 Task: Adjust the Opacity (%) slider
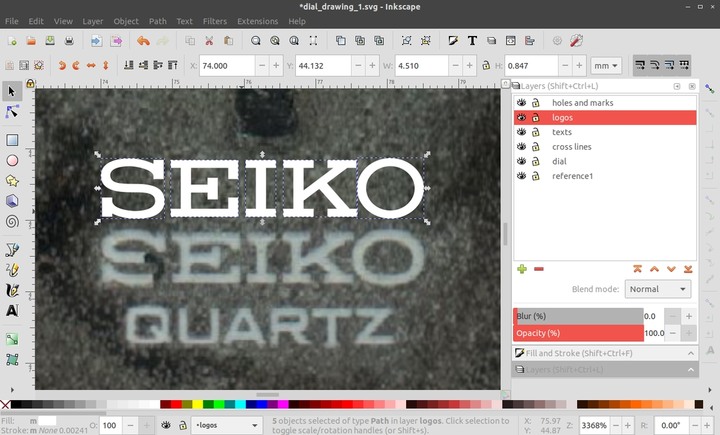[578, 333]
